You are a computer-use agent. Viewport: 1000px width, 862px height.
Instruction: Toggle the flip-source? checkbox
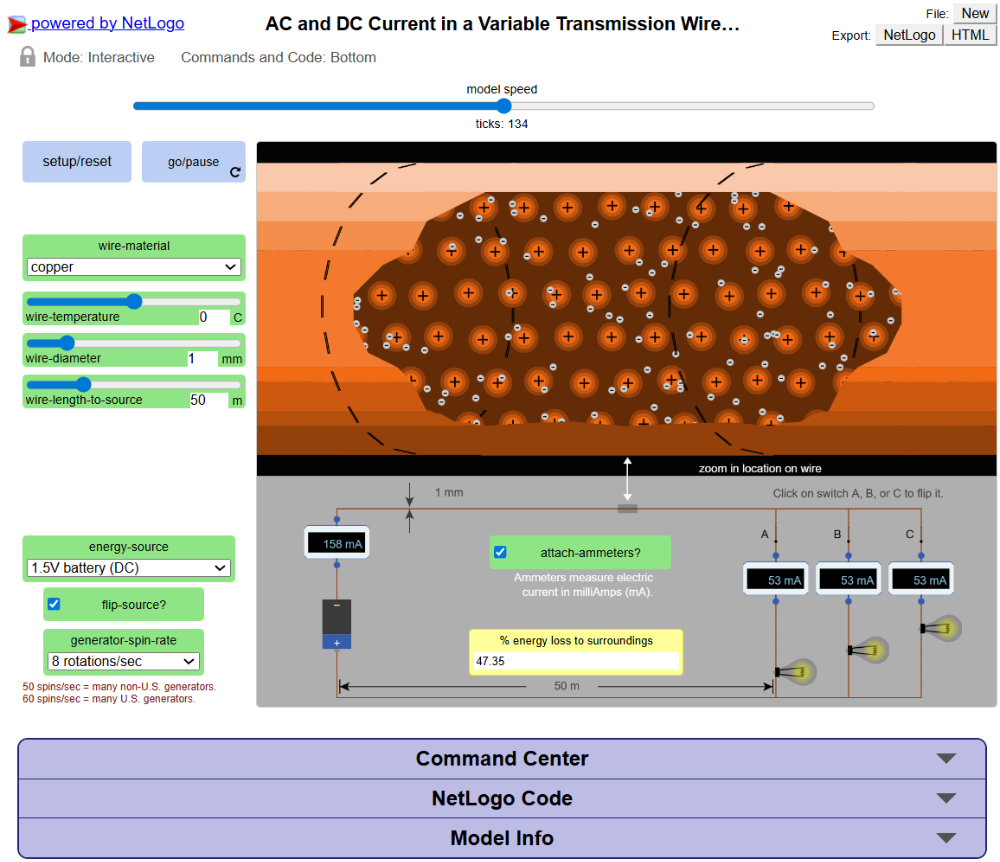click(x=55, y=604)
